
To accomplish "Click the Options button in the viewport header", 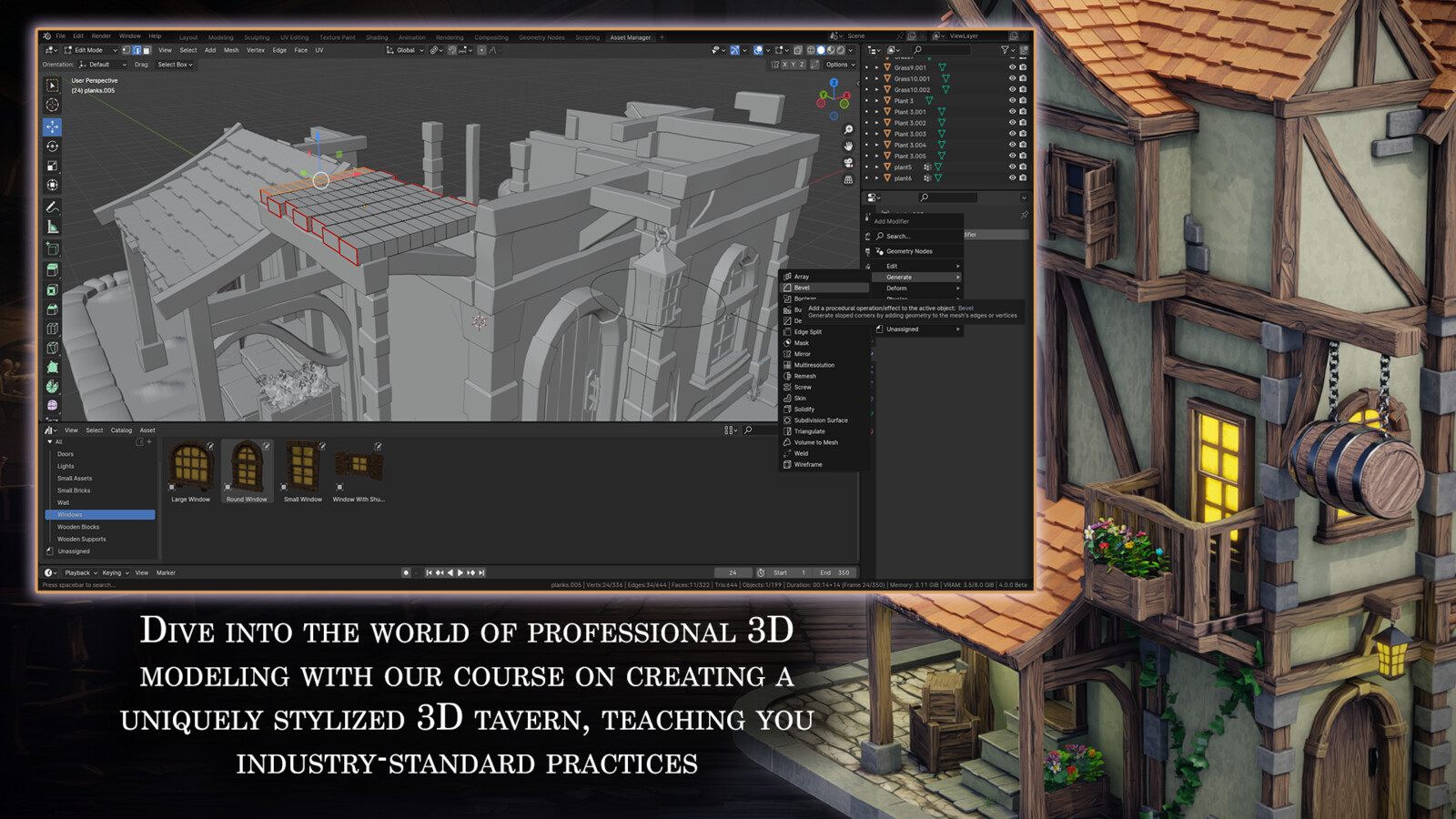I will [x=838, y=65].
